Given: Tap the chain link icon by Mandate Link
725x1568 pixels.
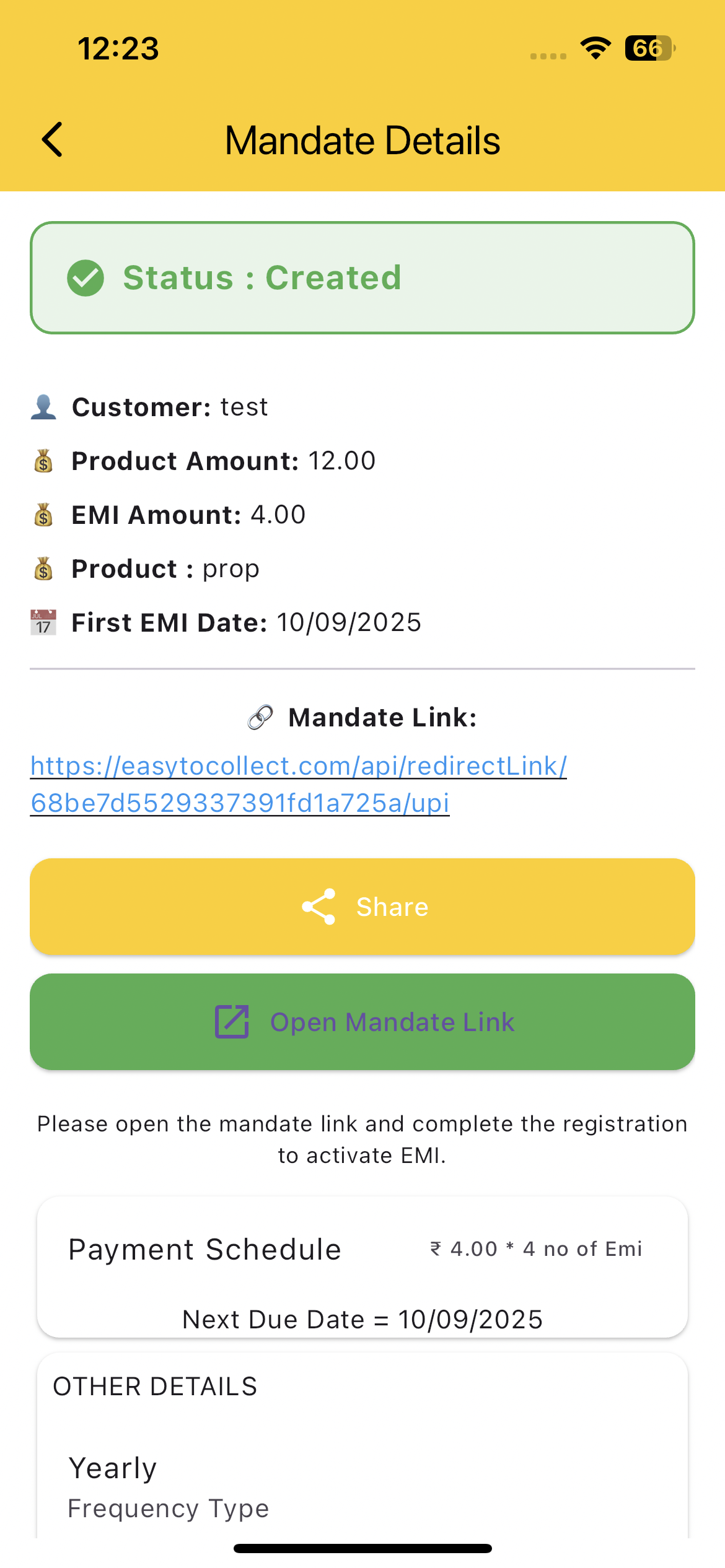Looking at the screenshot, I should pyautogui.click(x=260, y=717).
